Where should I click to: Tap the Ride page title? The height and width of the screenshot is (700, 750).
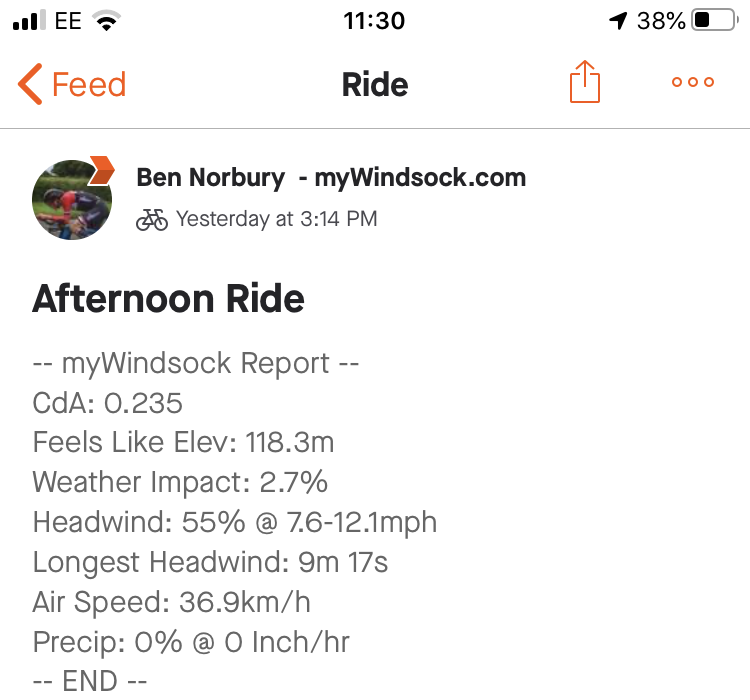click(x=375, y=84)
